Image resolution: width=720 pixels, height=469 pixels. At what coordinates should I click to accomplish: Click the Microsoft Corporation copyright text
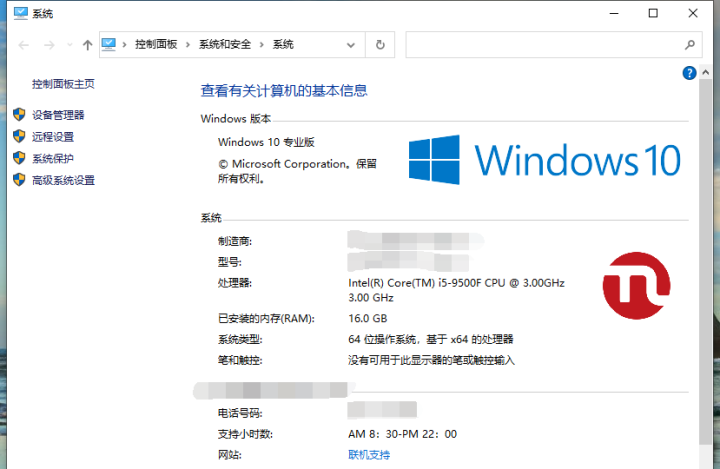[297, 171]
